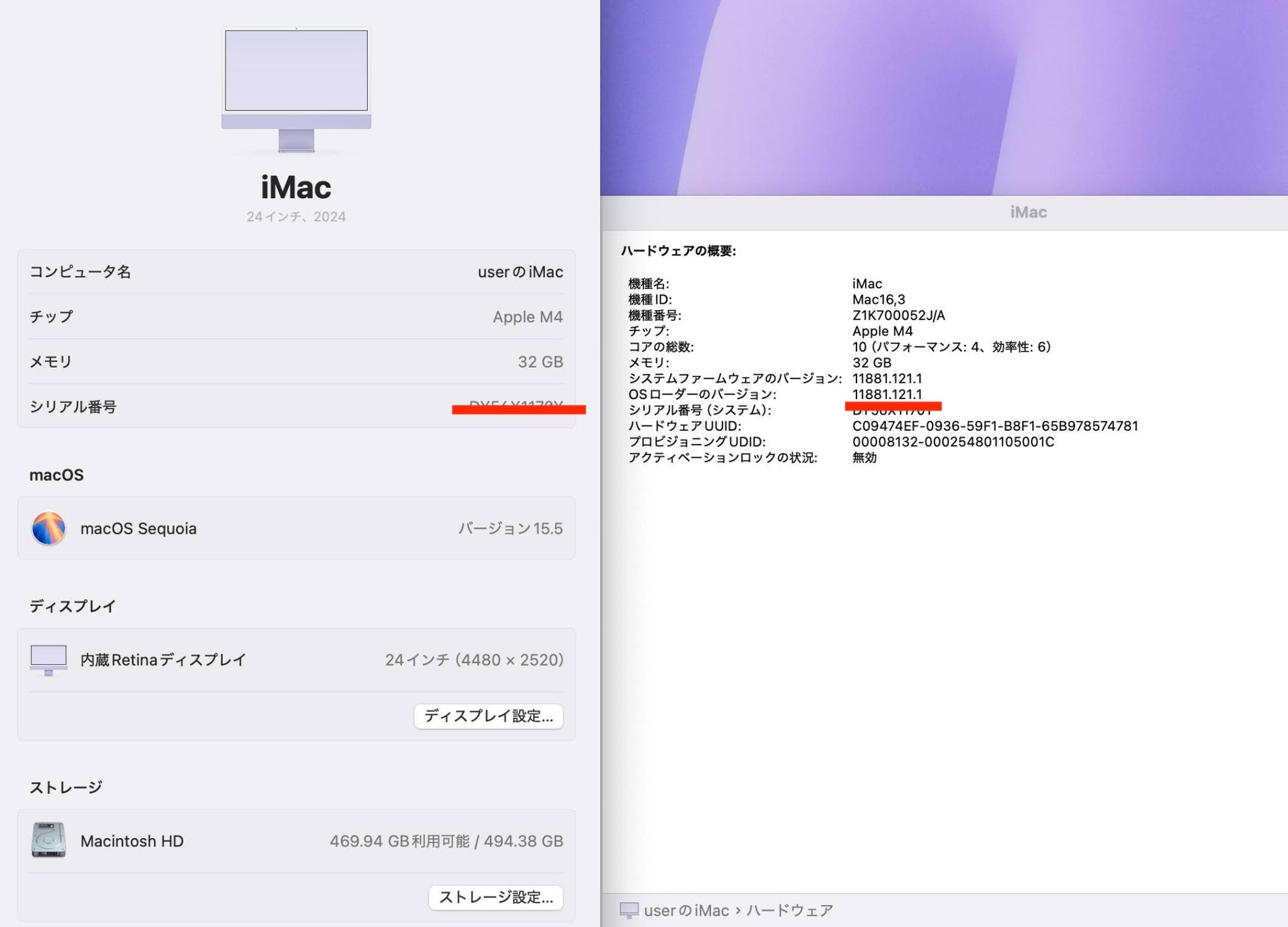Click the macOS Sequoia version row
Screen dimensions: 1288x927
(296, 528)
